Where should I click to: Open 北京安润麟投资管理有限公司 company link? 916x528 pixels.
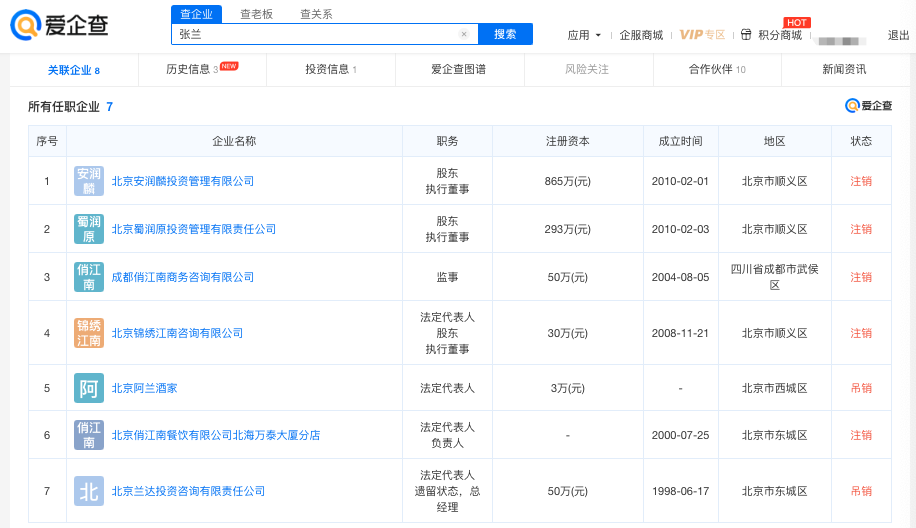[182, 181]
